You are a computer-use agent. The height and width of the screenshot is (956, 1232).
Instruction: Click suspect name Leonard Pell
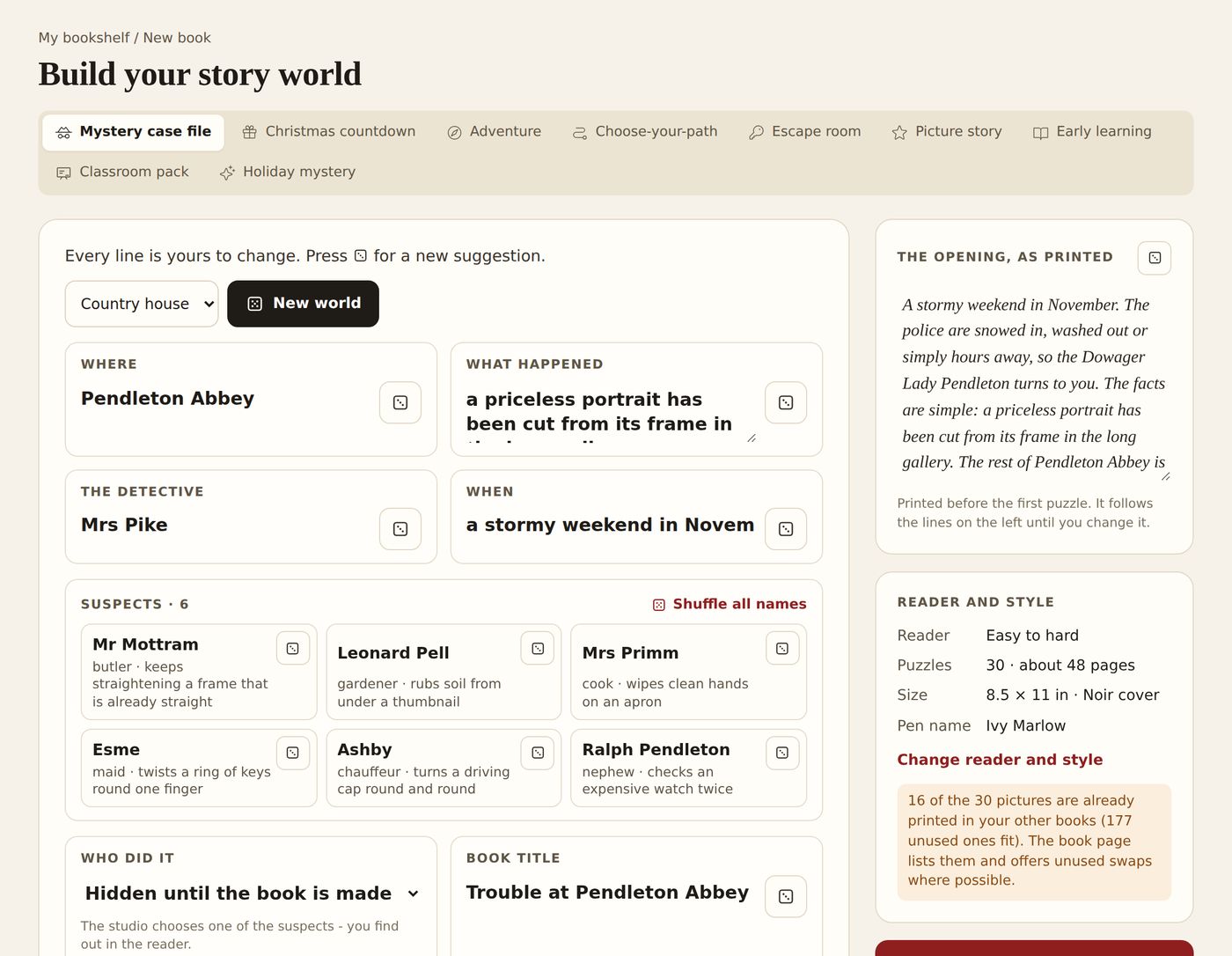[x=393, y=653]
